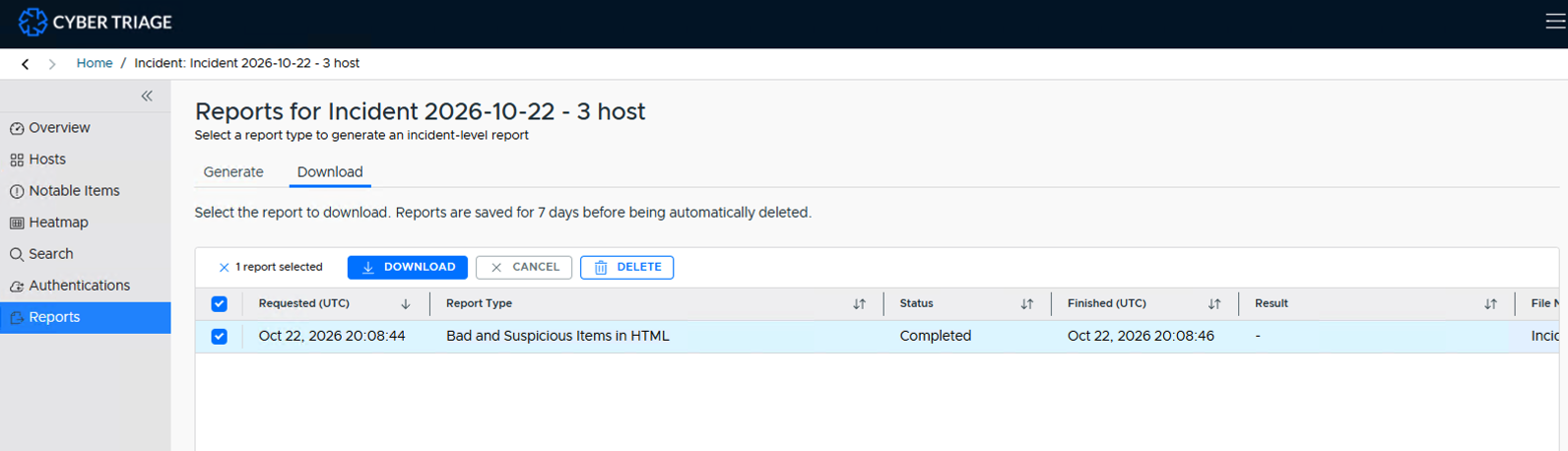Open the hamburger menu icon

click(x=1556, y=22)
